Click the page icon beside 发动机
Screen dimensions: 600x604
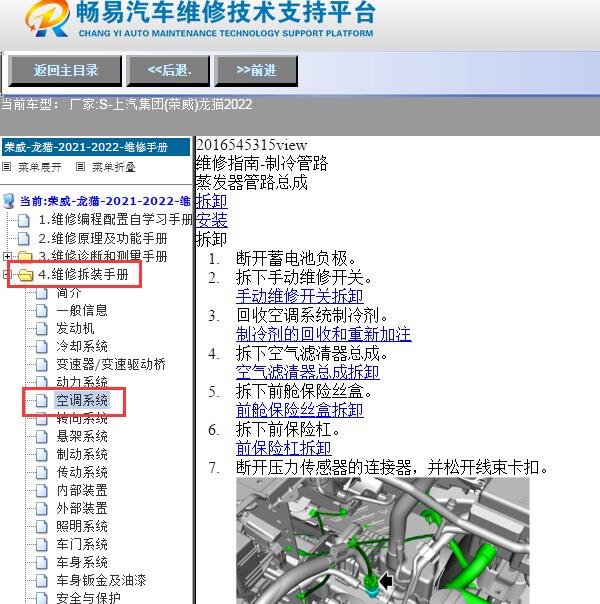tap(42, 329)
